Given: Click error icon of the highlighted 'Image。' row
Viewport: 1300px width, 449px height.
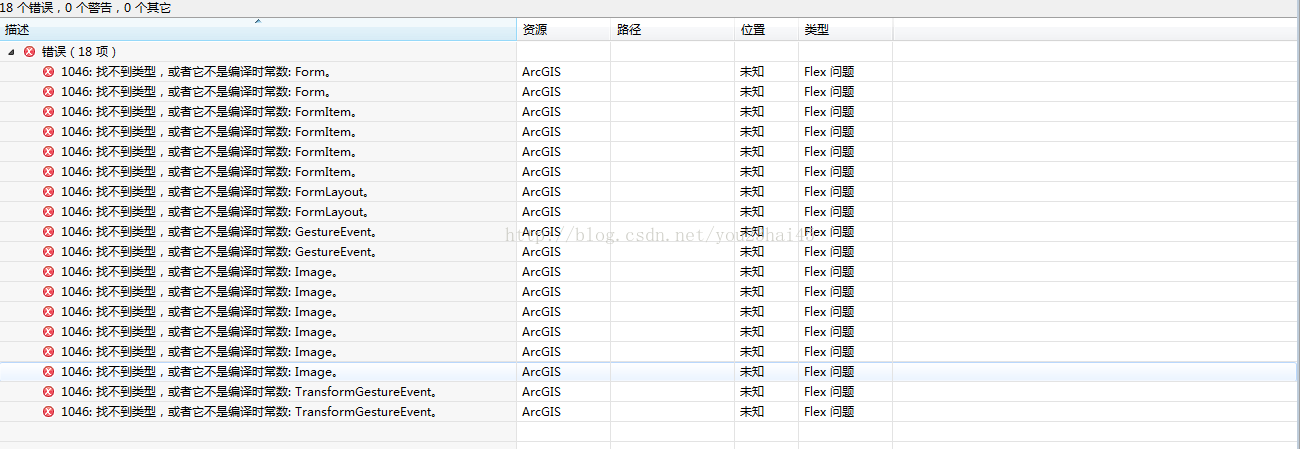Looking at the screenshot, I should pos(49,371).
